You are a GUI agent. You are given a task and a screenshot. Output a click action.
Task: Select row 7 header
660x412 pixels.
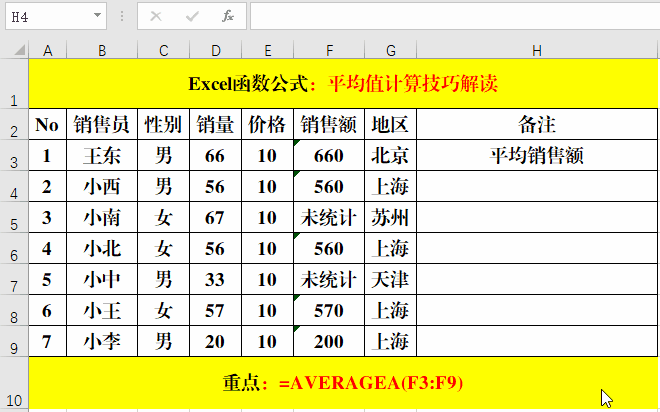click(x=14, y=279)
